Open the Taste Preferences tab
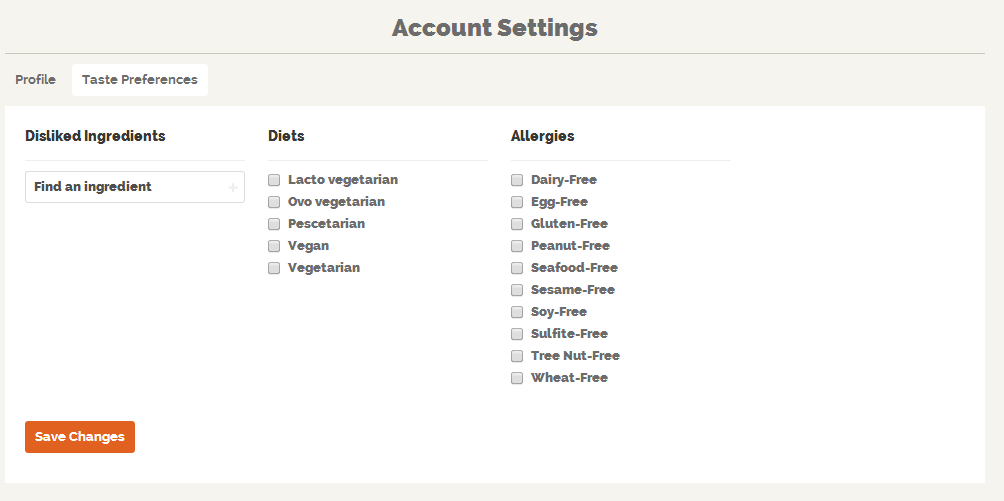Image resolution: width=1004 pixels, height=501 pixels. pyautogui.click(x=140, y=80)
